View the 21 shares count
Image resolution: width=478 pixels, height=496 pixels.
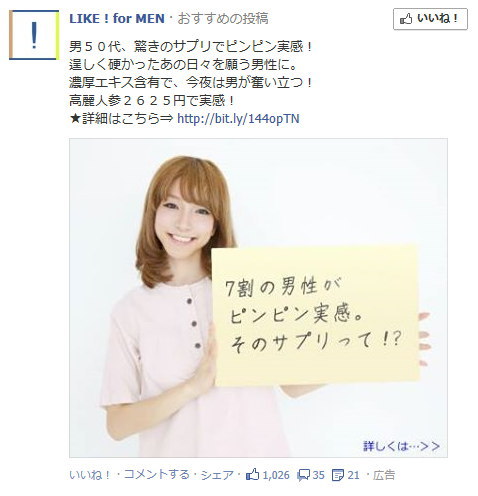click(354, 475)
